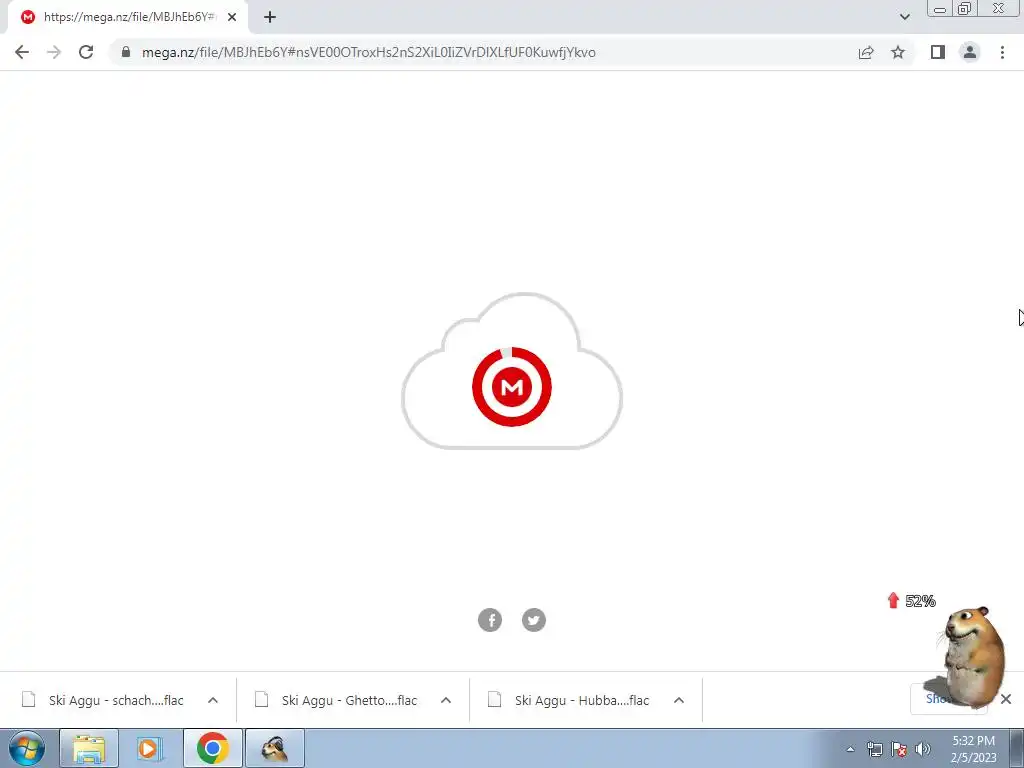Open the clock showing 5:32 PM
This screenshot has height=768, width=1024.
[973, 749]
